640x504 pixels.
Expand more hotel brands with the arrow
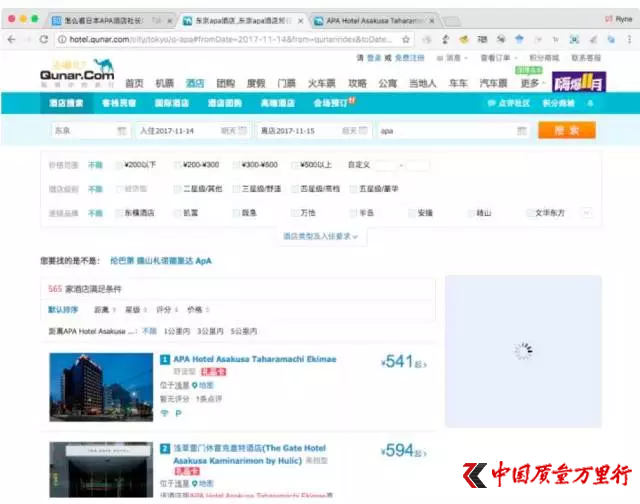tap(587, 213)
